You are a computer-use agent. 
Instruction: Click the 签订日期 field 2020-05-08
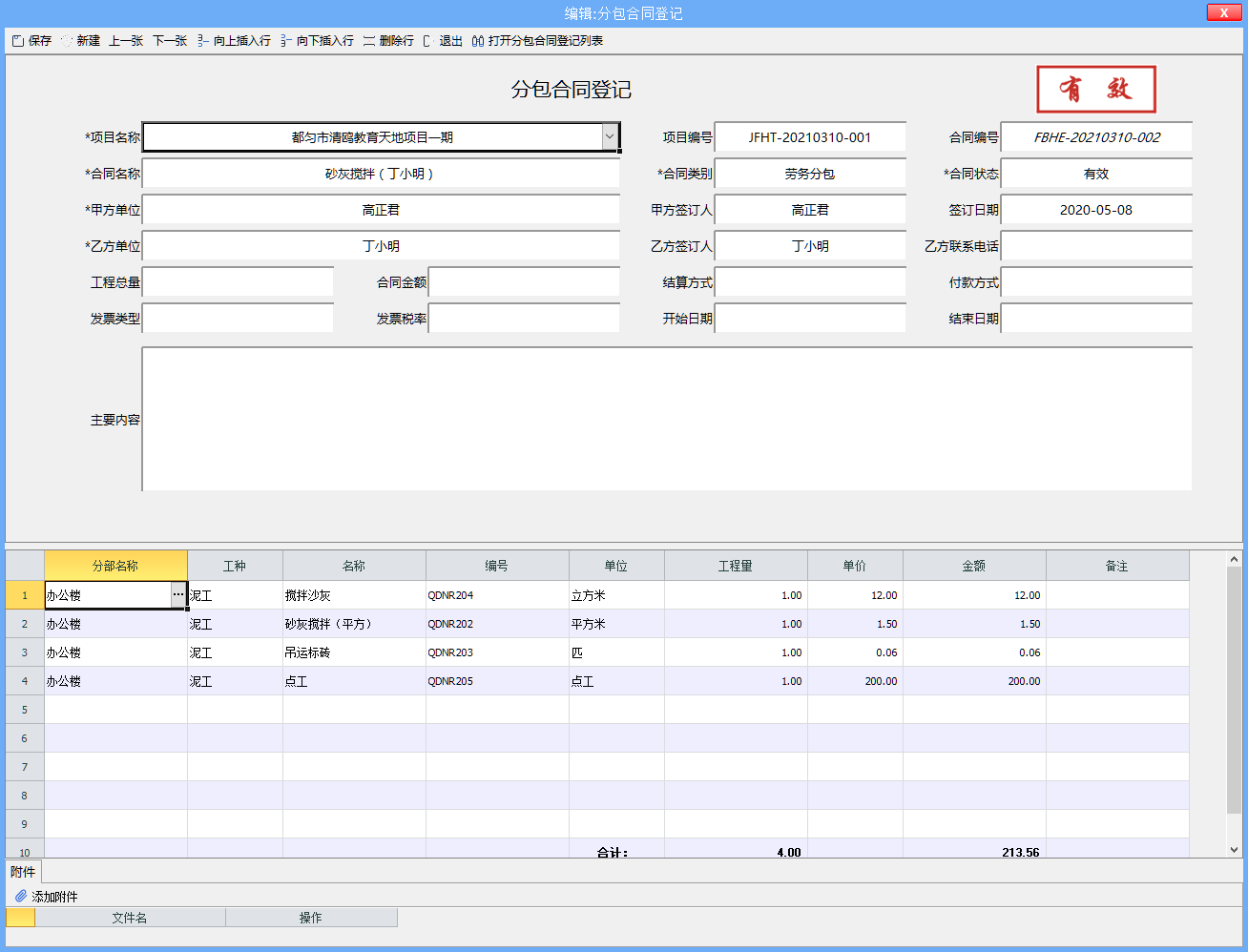(x=1096, y=210)
